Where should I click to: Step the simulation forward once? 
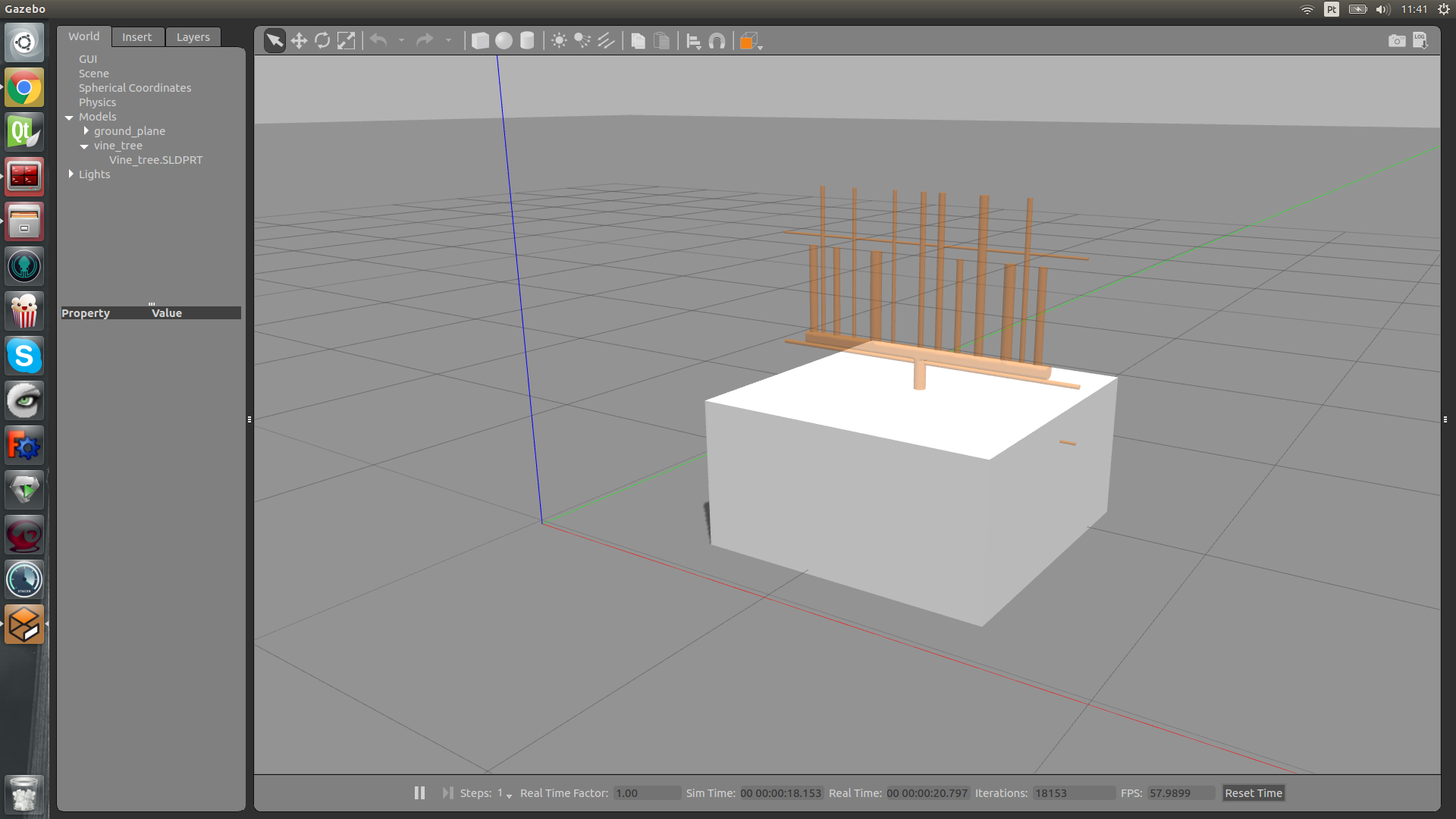click(447, 793)
